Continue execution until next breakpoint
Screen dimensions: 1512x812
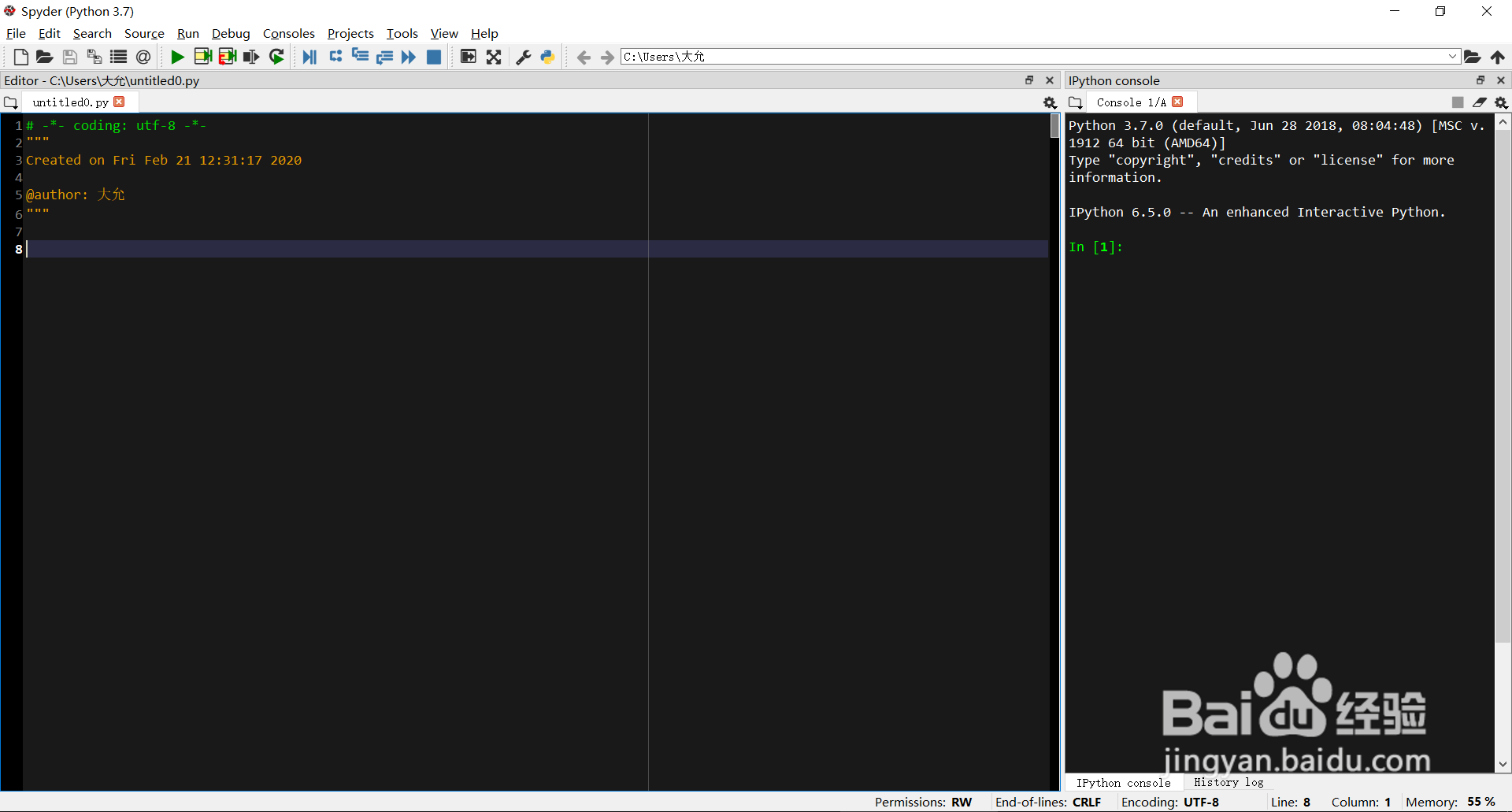point(409,57)
